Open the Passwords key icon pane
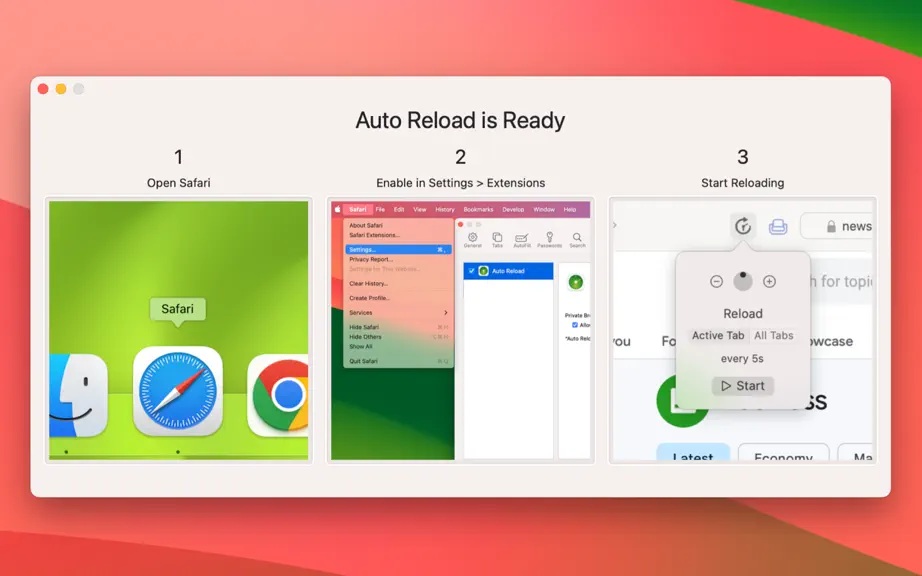Viewport: 922px width, 576px height. 549,239
